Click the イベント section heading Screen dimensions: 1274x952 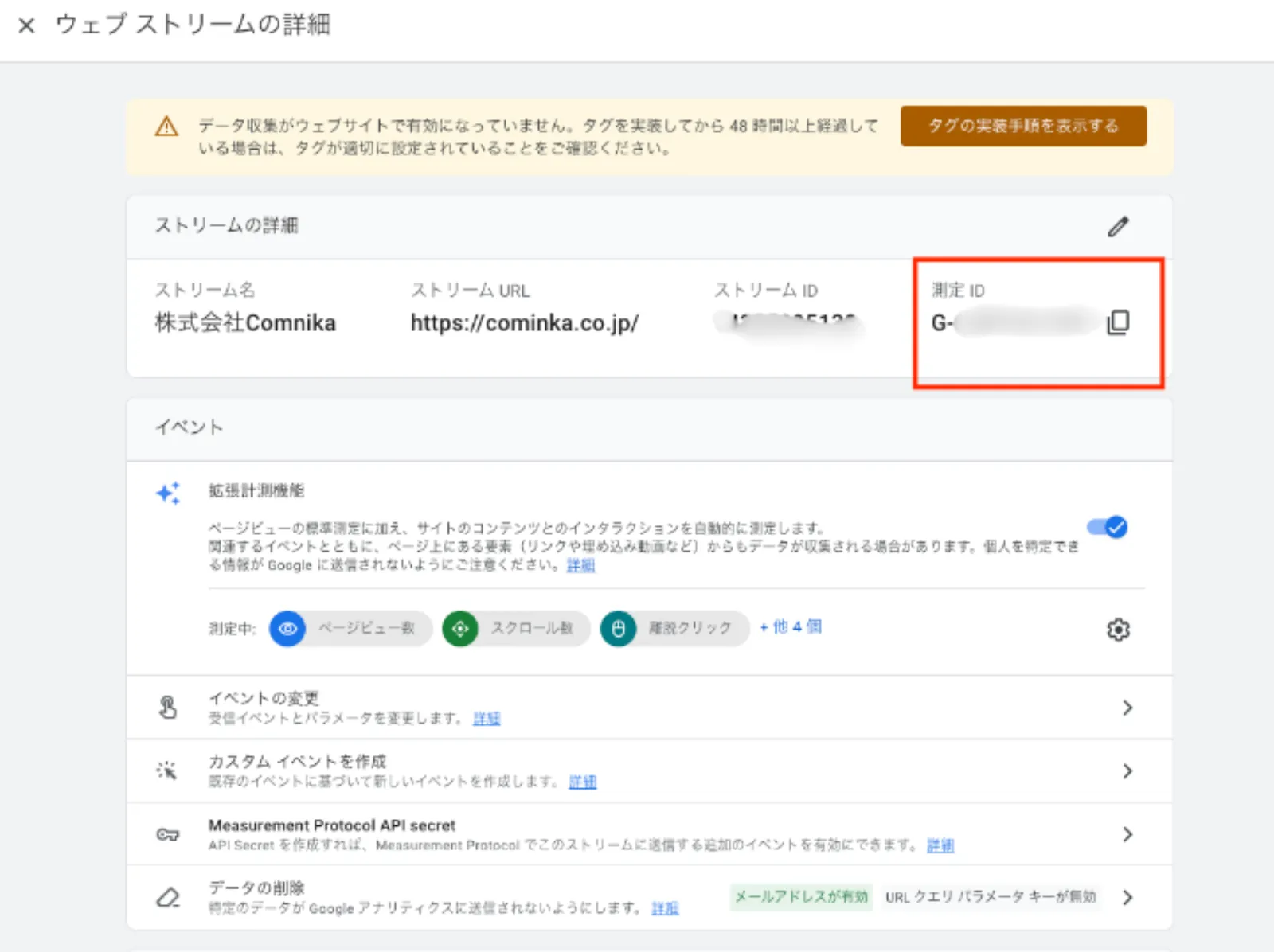189,427
